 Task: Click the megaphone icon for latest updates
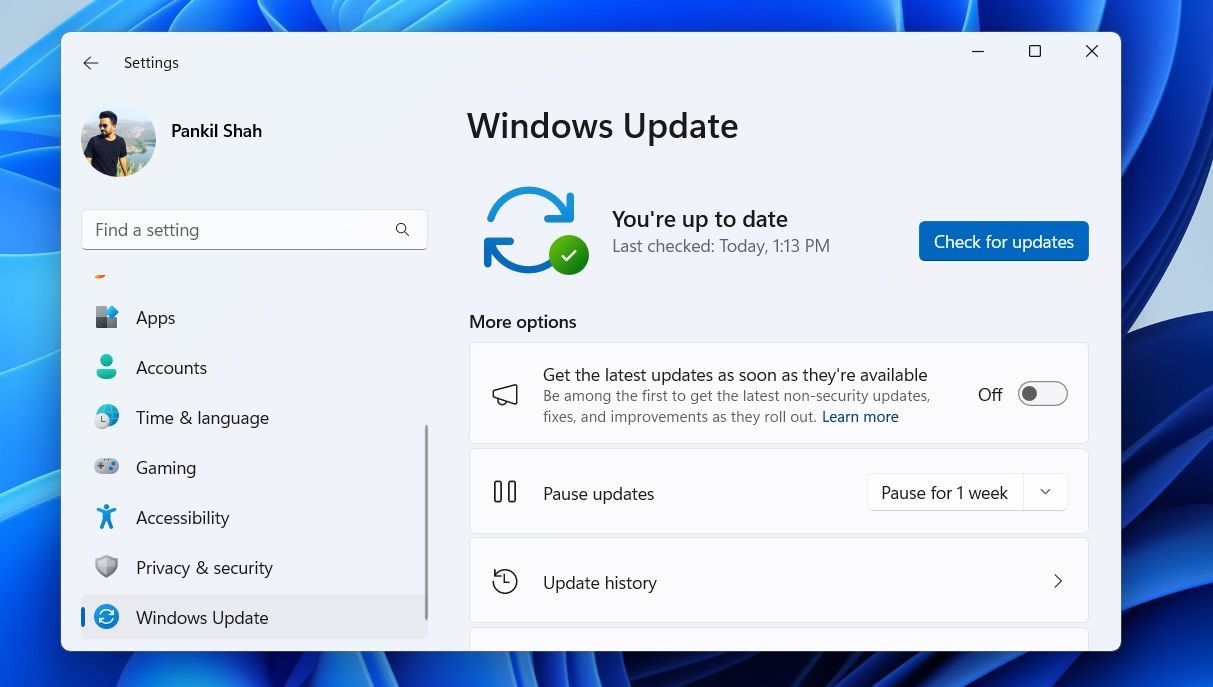pyautogui.click(x=505, y=393)
